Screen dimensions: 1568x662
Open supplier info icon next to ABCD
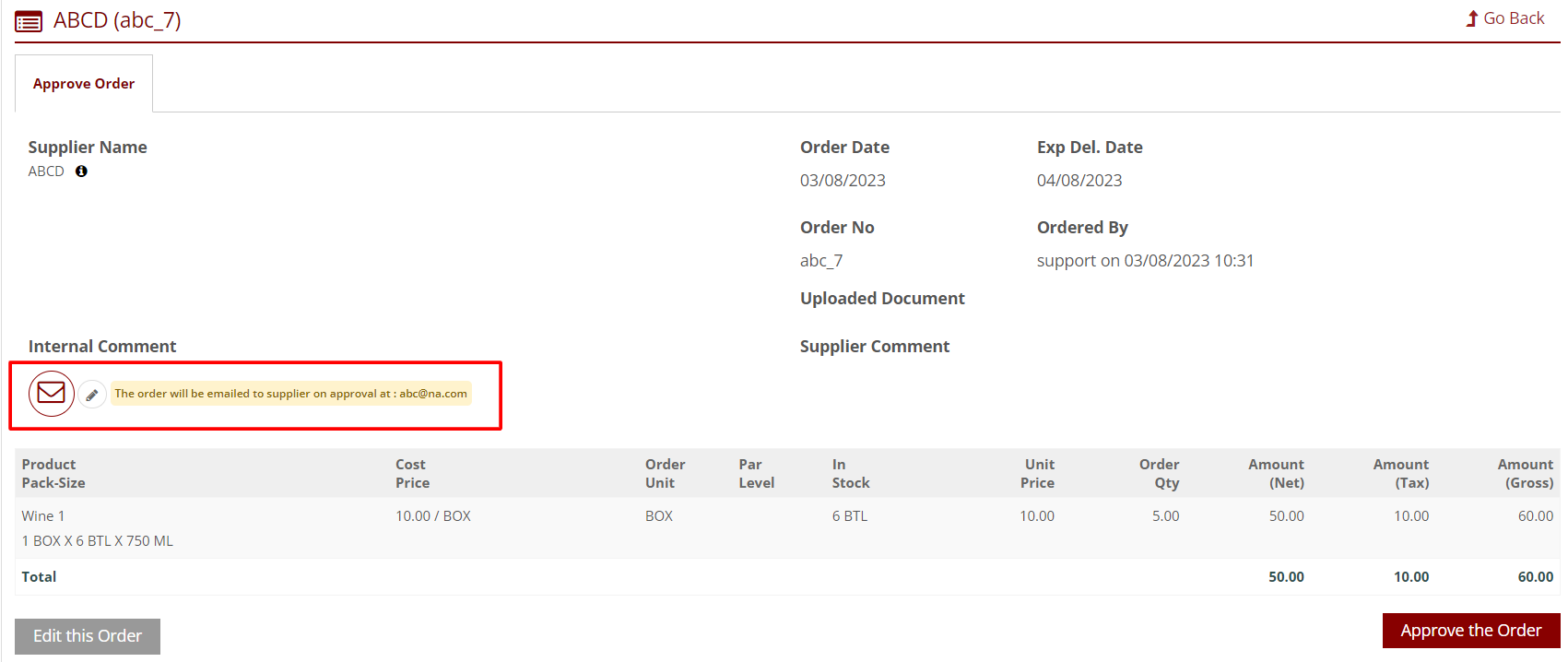pos(81,171)
